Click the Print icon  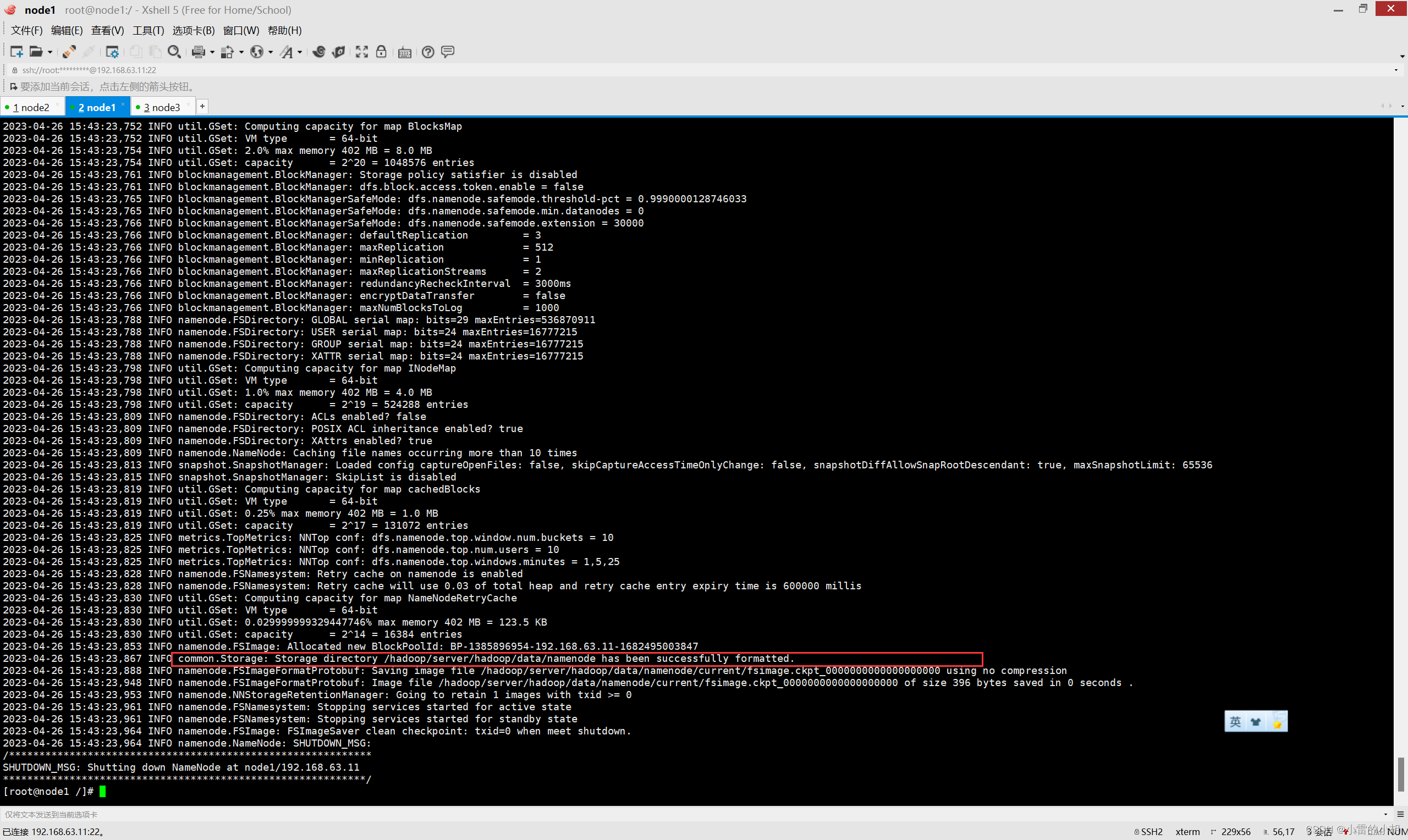(198, 52)
